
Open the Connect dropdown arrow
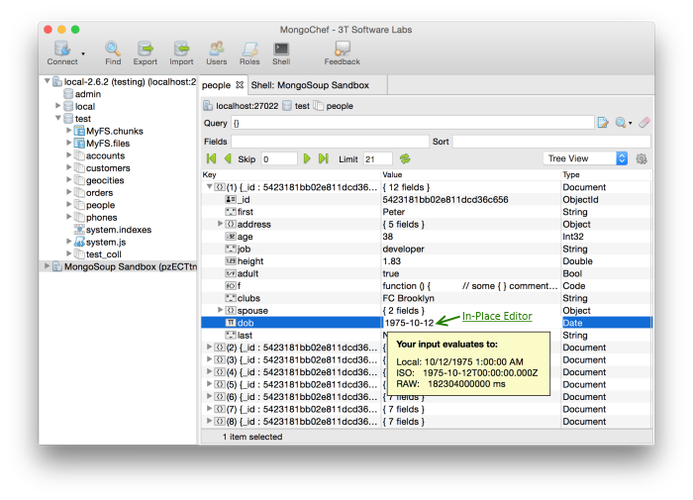click(83, 54)
